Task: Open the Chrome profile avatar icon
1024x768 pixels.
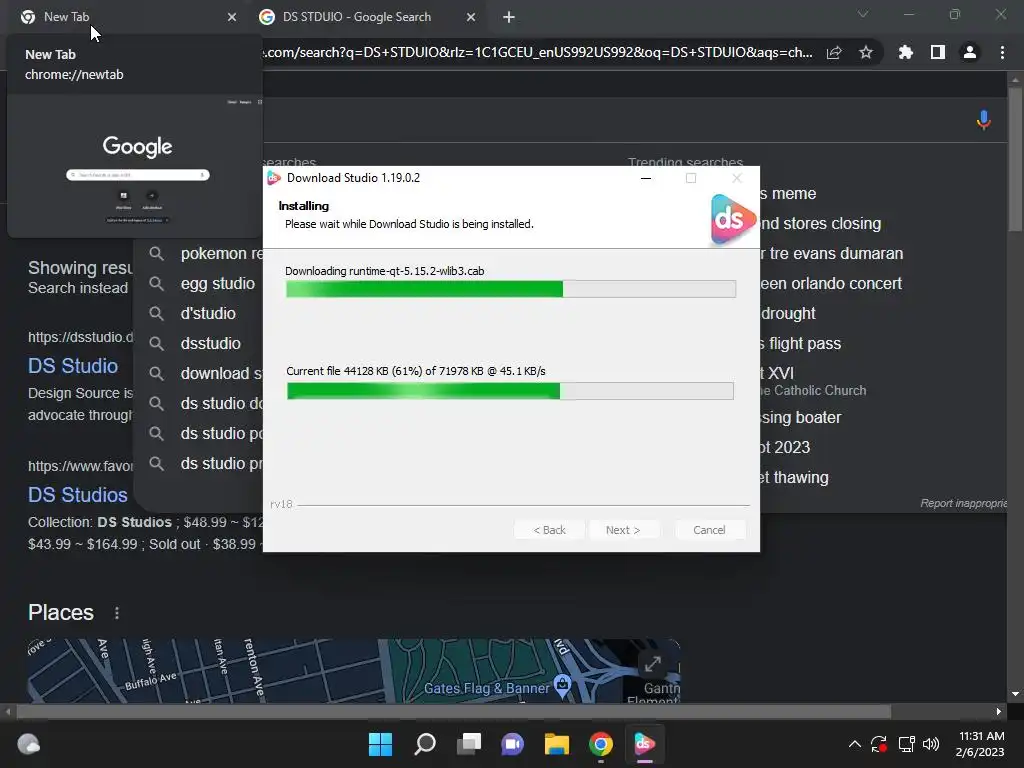Action: tap(970, 52)
